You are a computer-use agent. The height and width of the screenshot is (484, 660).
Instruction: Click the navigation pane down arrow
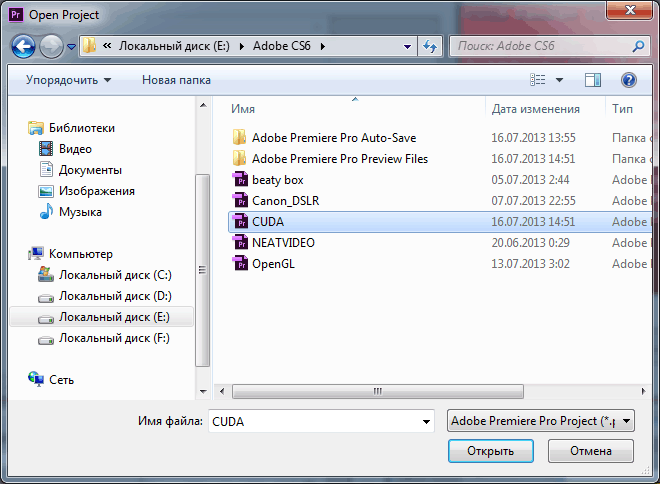point(203,392)
